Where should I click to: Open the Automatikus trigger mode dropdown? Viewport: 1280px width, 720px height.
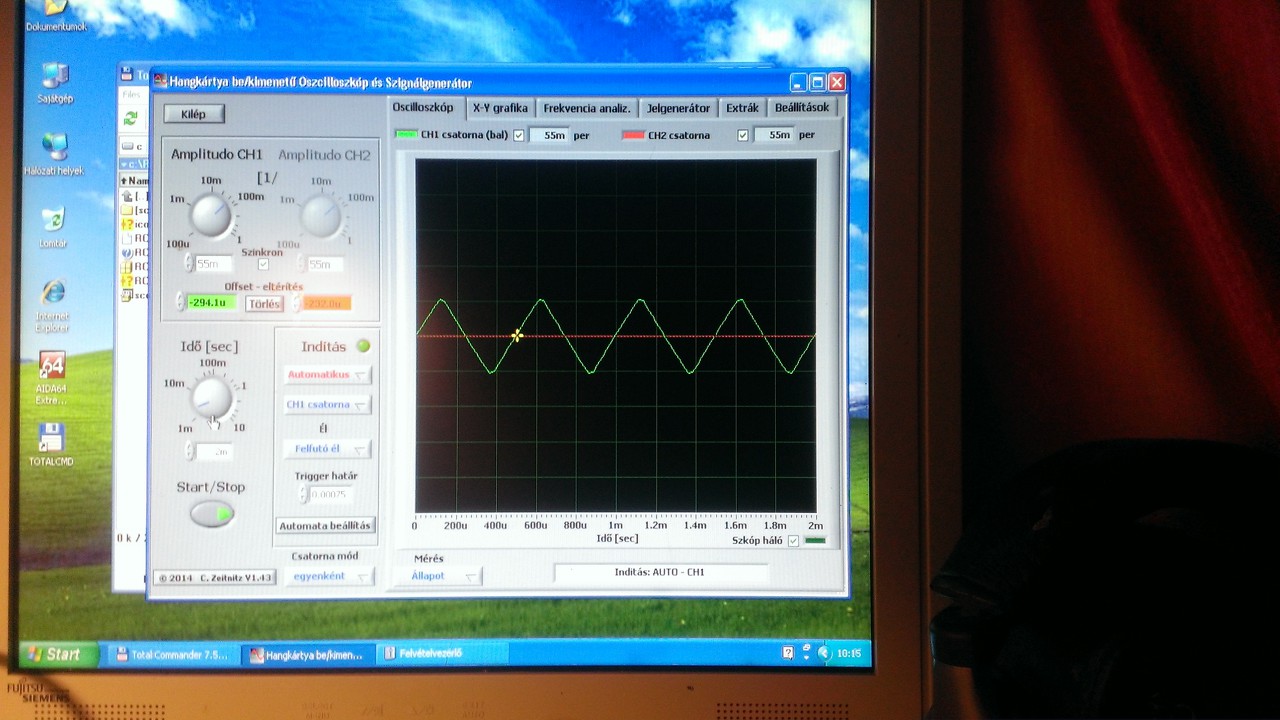click(327, 375)
